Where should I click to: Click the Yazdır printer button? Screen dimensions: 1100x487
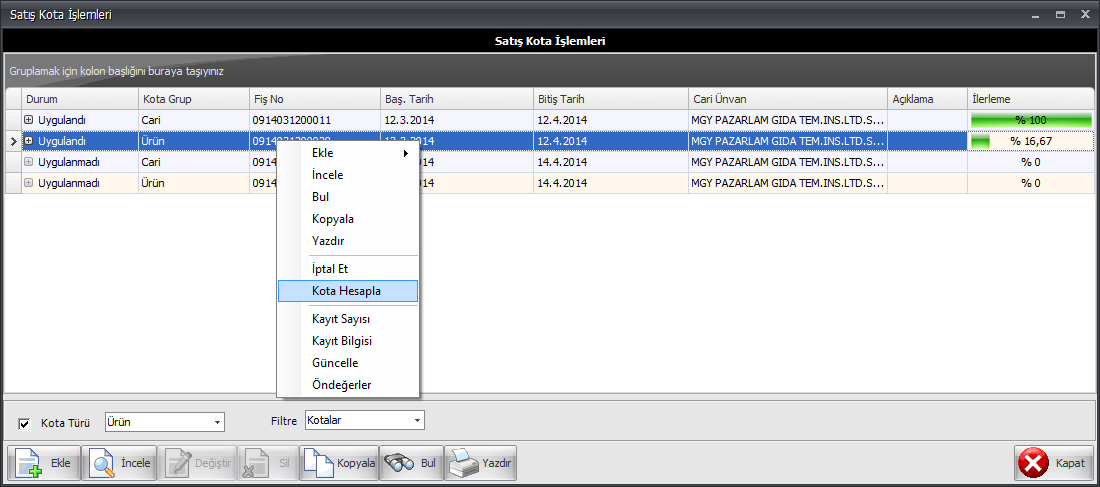481,463
